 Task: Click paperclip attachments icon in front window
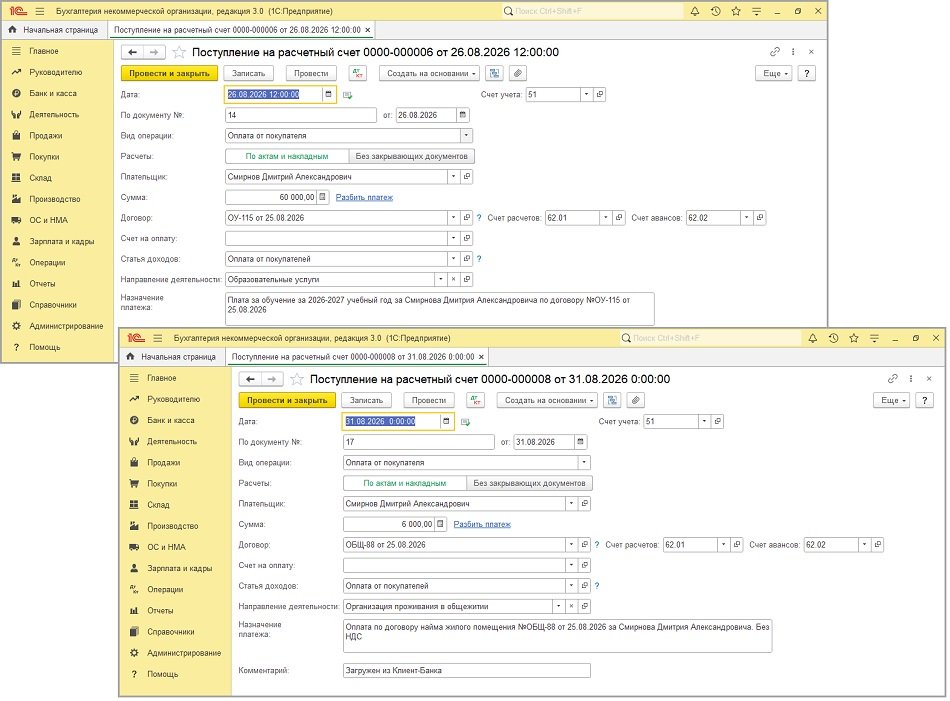pyautogui.click(x=635, y=400)
